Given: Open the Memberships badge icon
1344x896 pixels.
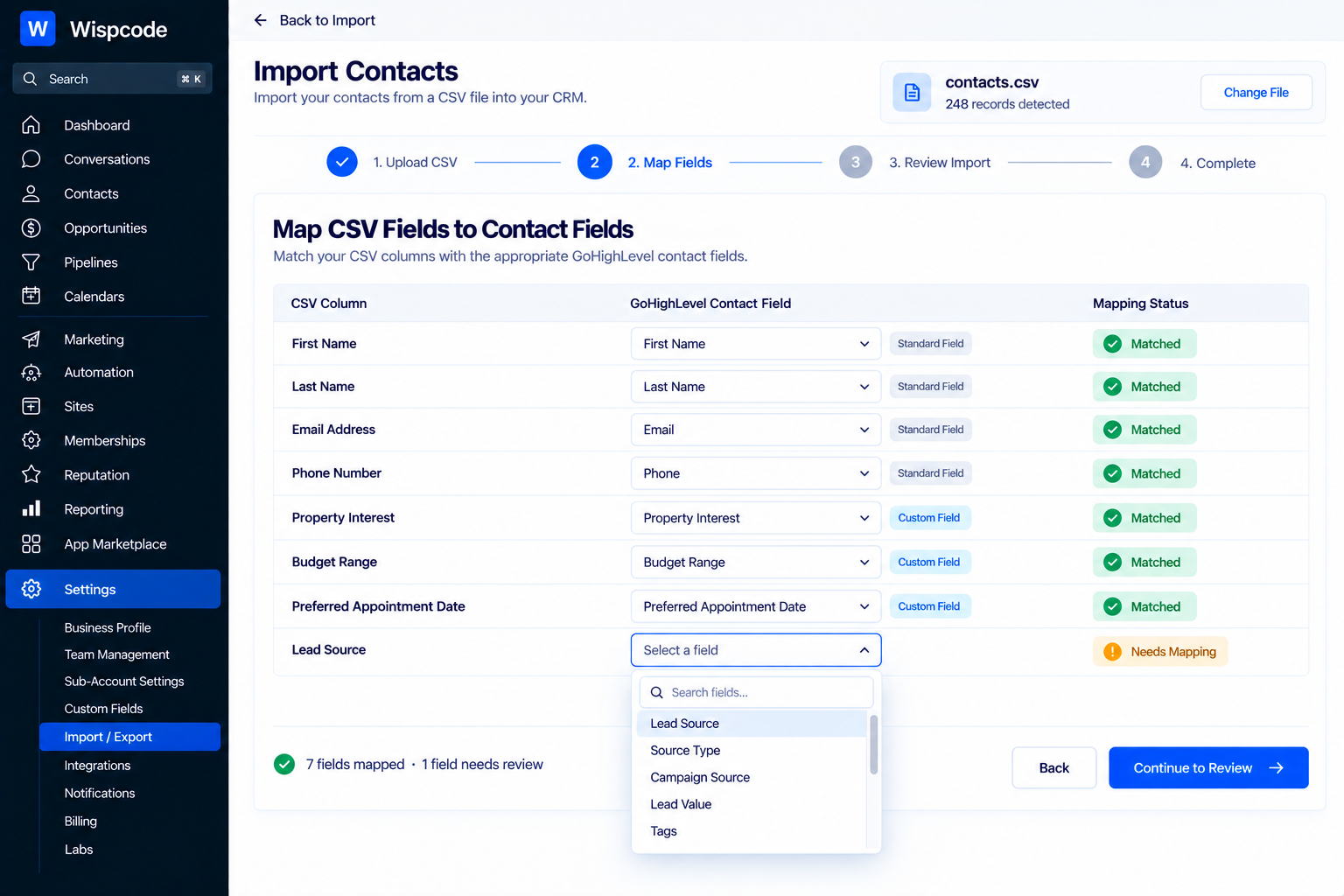Looking at the screenshot, I should [x=31, y=440].
